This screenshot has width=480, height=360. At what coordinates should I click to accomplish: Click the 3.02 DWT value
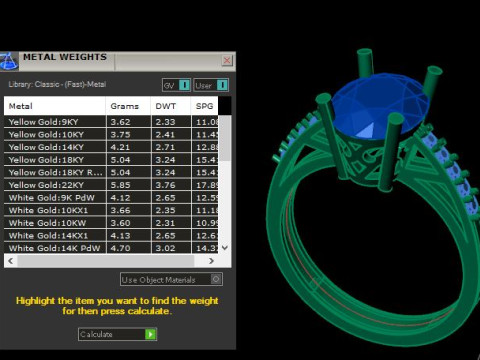click(x=165, y=248)
